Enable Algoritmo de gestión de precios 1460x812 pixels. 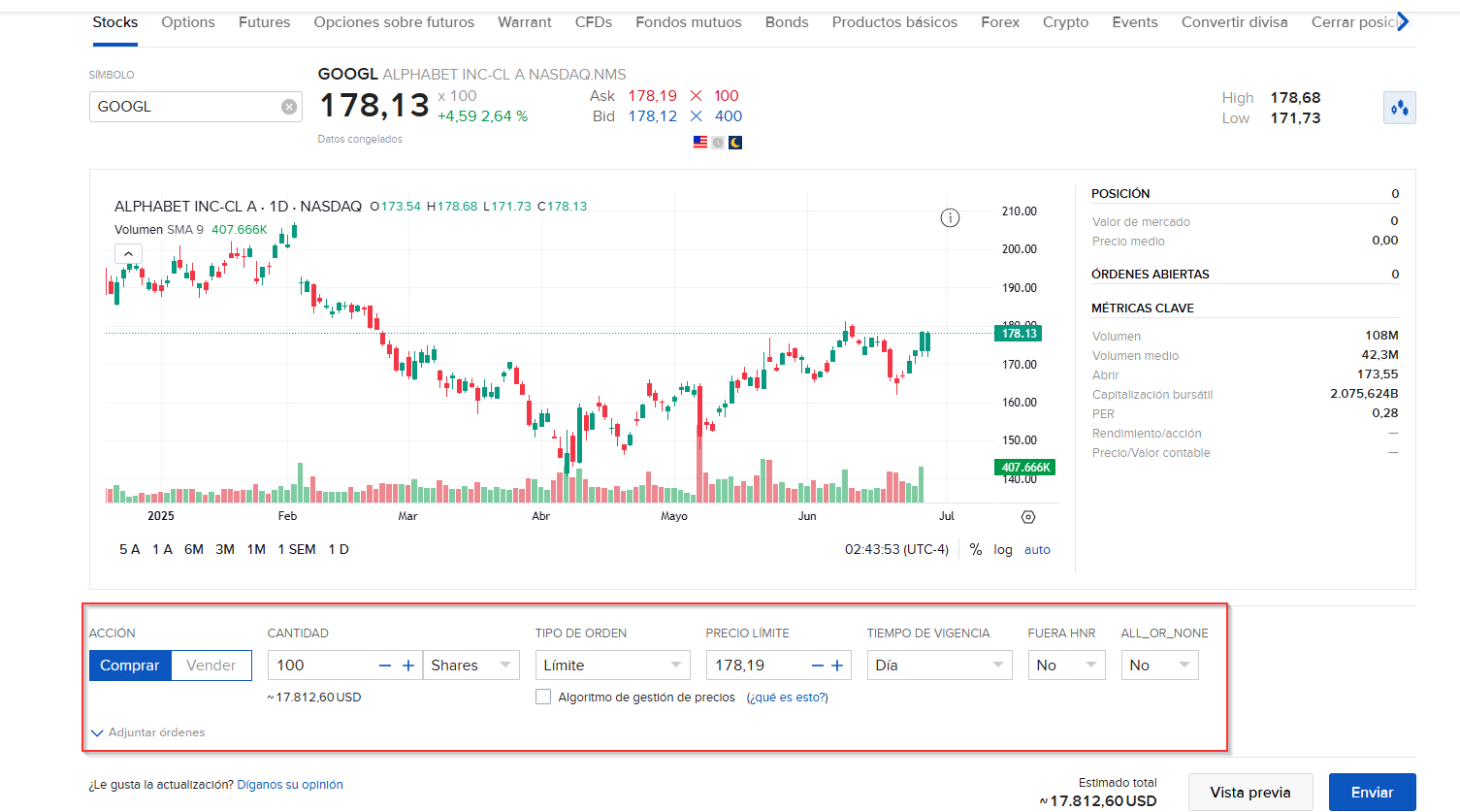[x=543, y=697]
